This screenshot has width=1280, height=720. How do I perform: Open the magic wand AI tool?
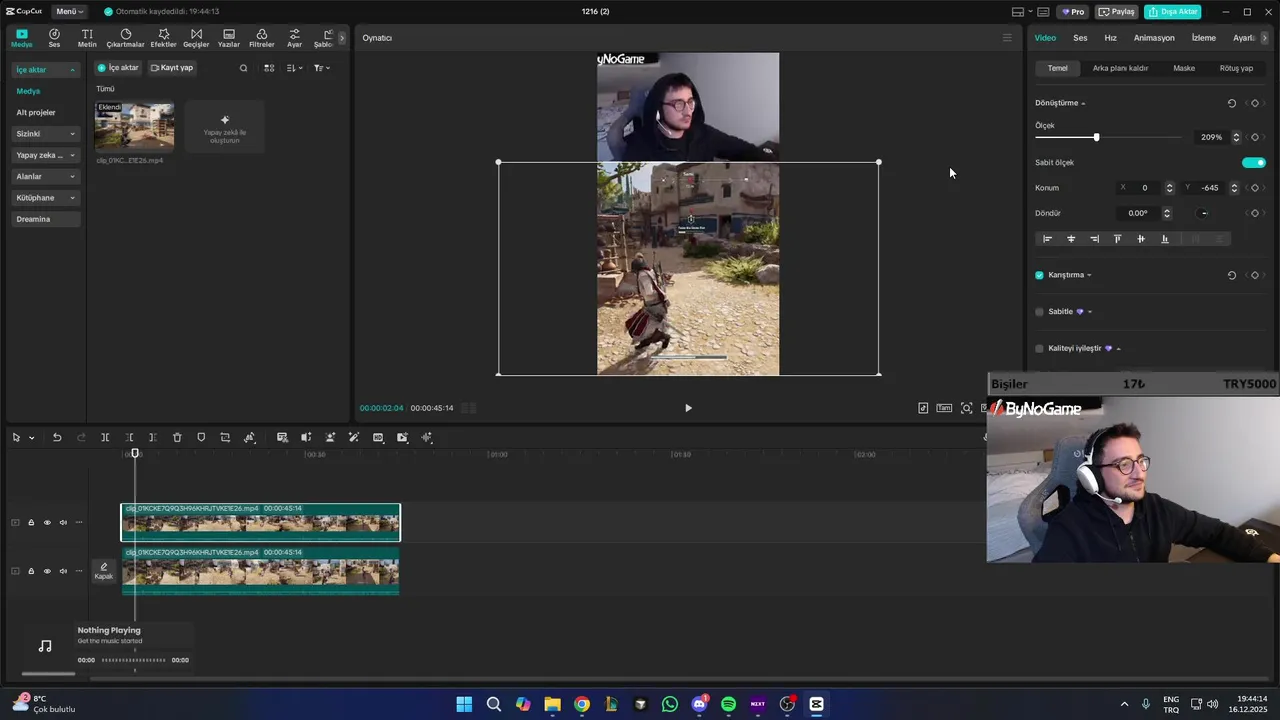pyautogui.click(x=354, y=437)
